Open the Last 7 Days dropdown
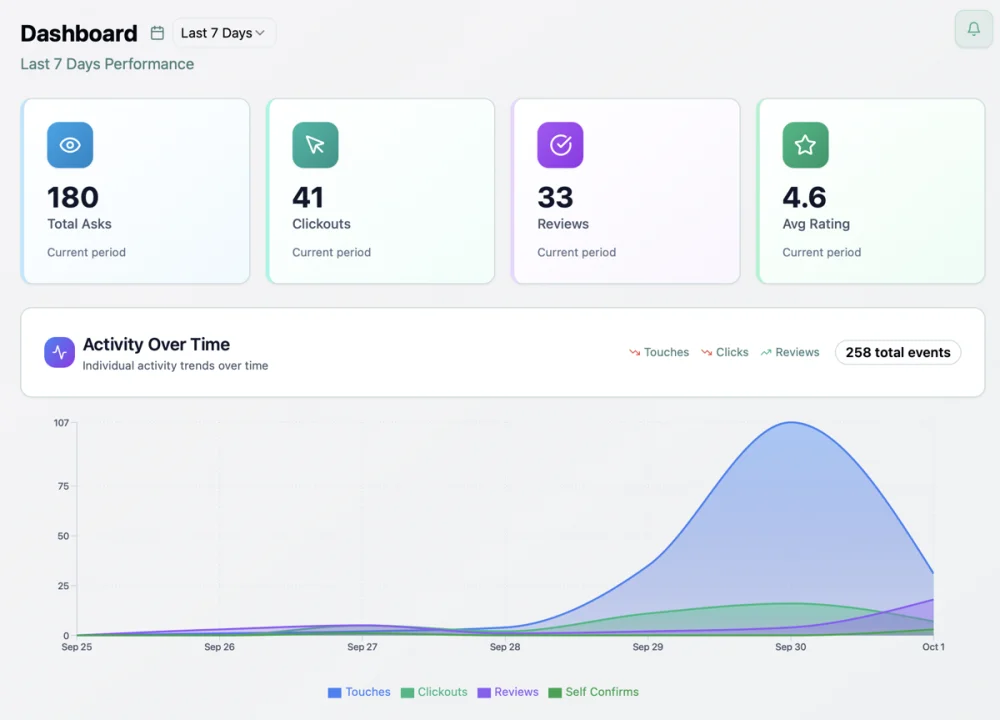The height and width of the screenshot is (720, 1000). (223, 33)
